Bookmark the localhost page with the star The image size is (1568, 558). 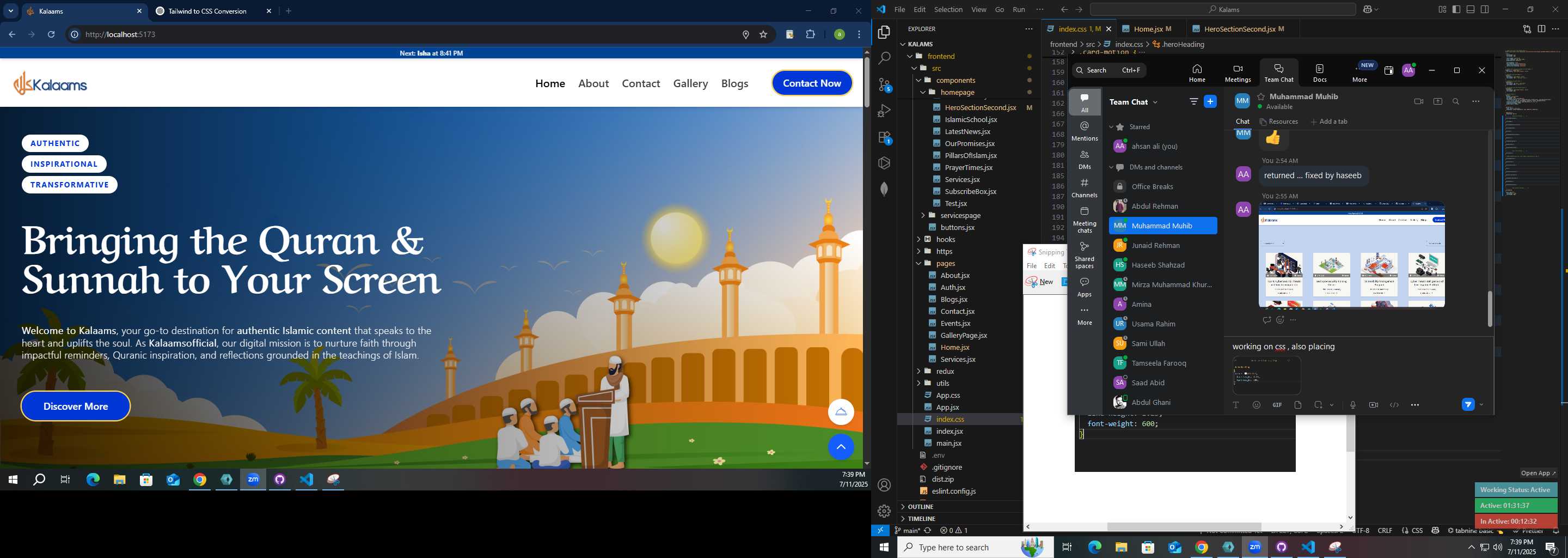tap(763, 35)
